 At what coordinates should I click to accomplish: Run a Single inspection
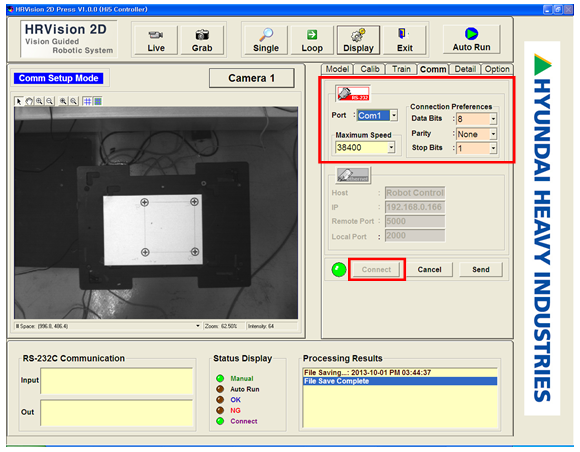point(266,40)
